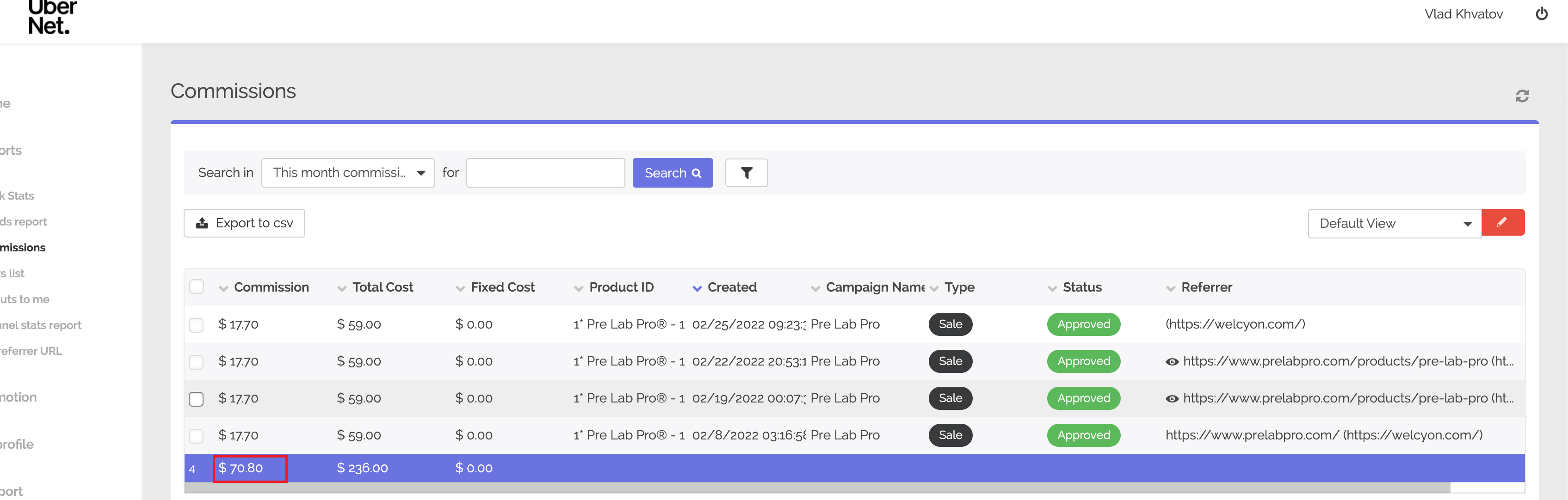Click the Created date 02/25/2022 09:23
Image resolution: width=1568 pixels, height=500 pixels.
point(749,324)
